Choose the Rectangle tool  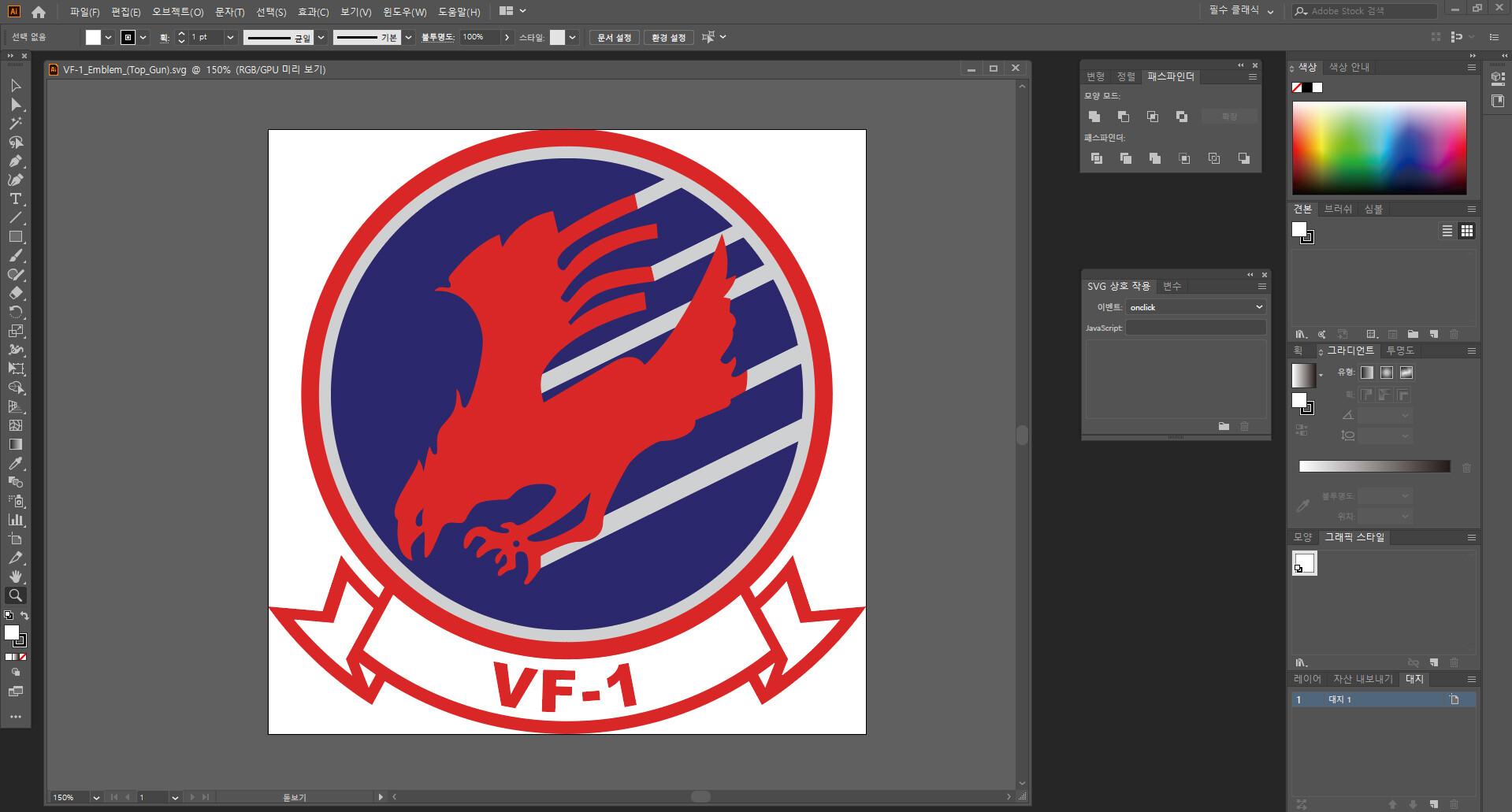(16, 236)
